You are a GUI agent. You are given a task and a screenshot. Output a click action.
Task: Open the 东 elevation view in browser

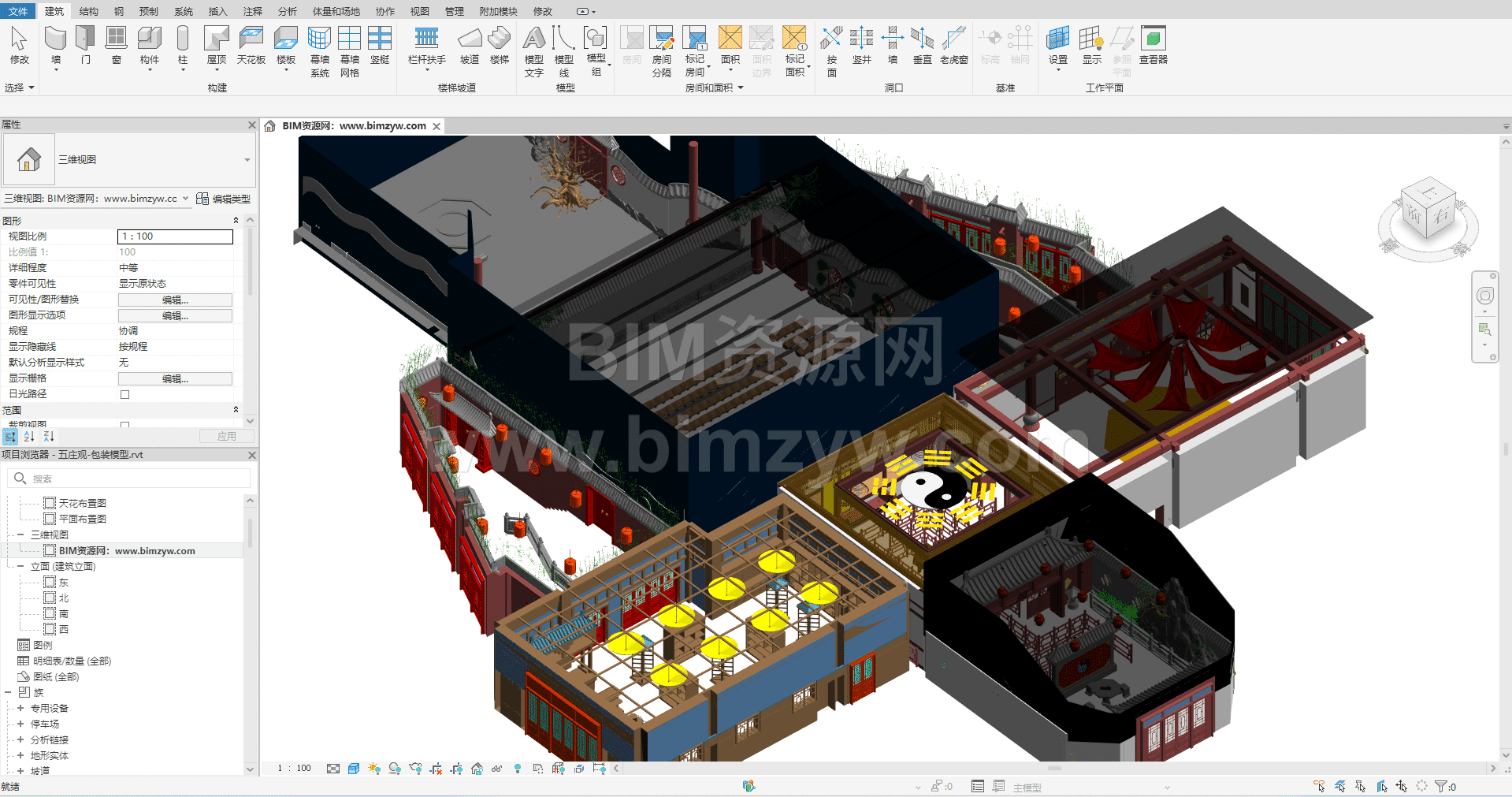(x=64, y=582)
